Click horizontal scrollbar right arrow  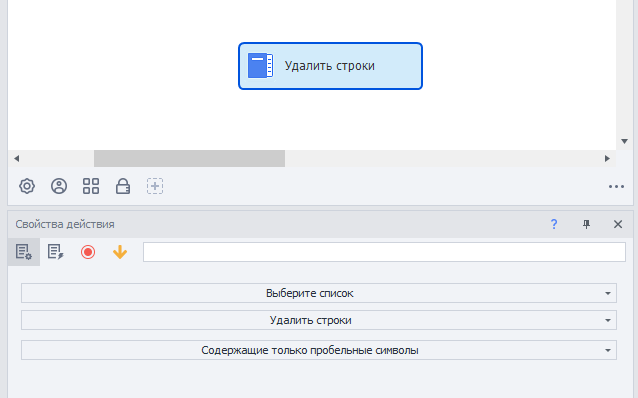click(x=607, y=158)
